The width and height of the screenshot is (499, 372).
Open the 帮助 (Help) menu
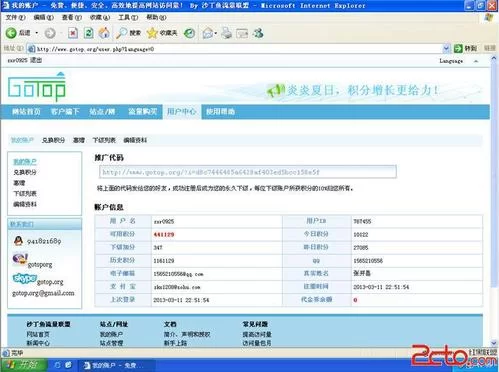click(x=156, y=17)
